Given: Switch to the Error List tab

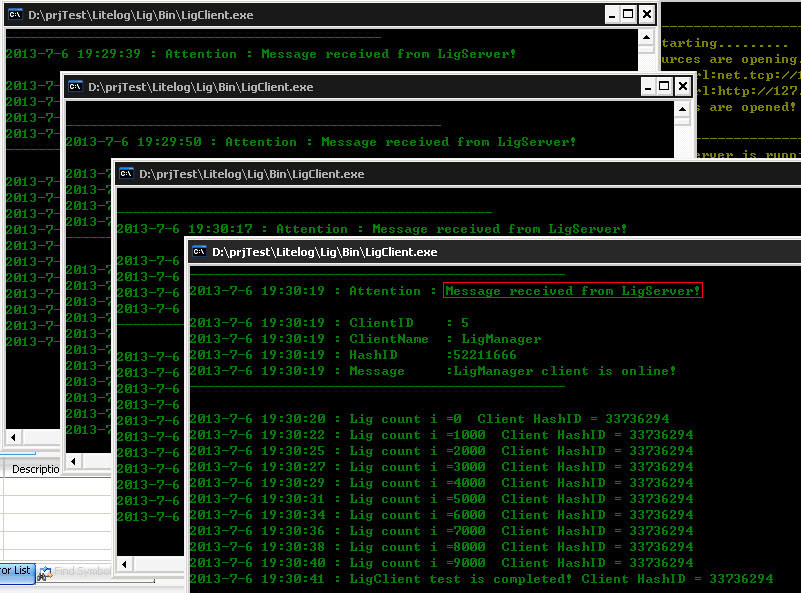Looking at the screenshot, I should 15,571.
